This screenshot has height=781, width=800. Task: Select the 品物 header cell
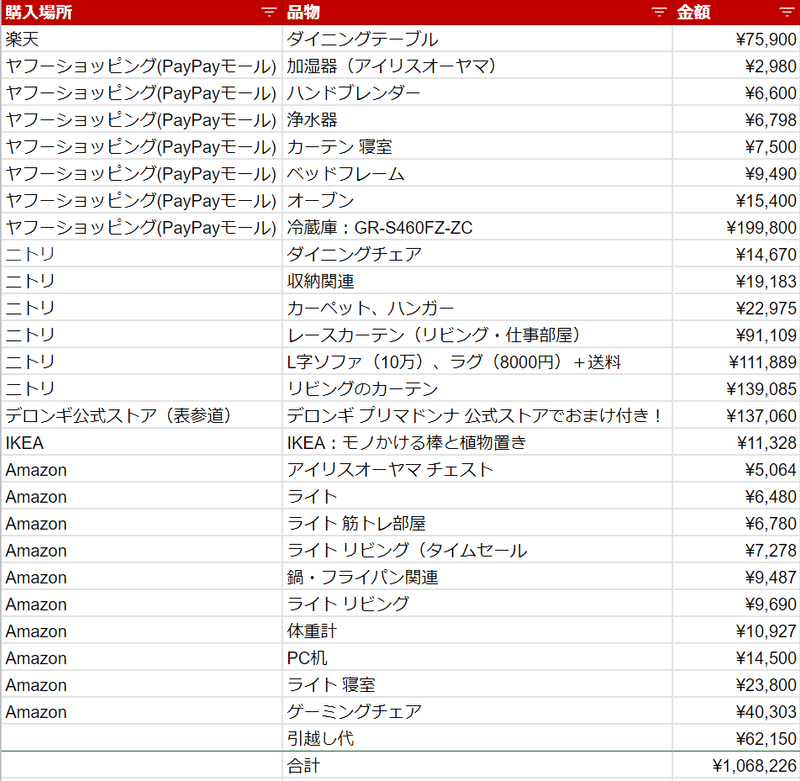477,12
